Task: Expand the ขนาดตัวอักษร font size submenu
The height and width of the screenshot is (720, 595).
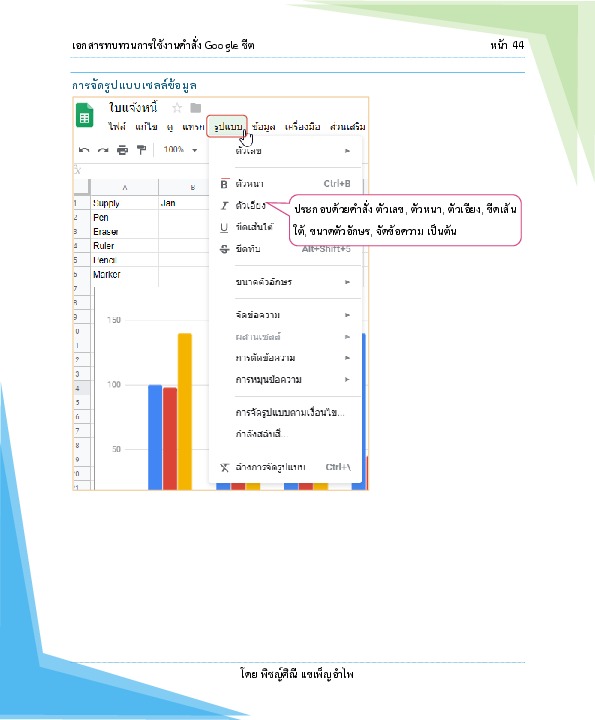Action: [286, 282]
